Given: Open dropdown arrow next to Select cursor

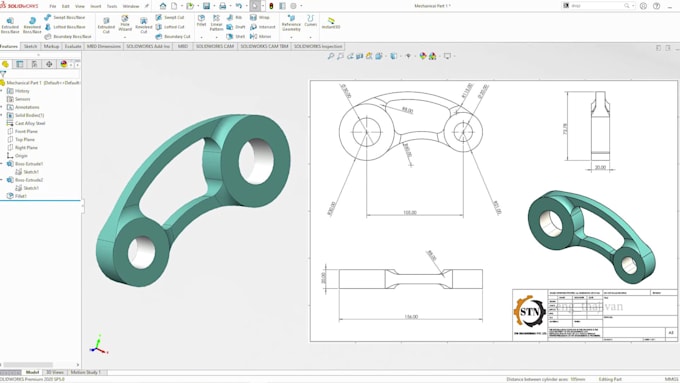Looking at the screenshot, I should [263, 6].
